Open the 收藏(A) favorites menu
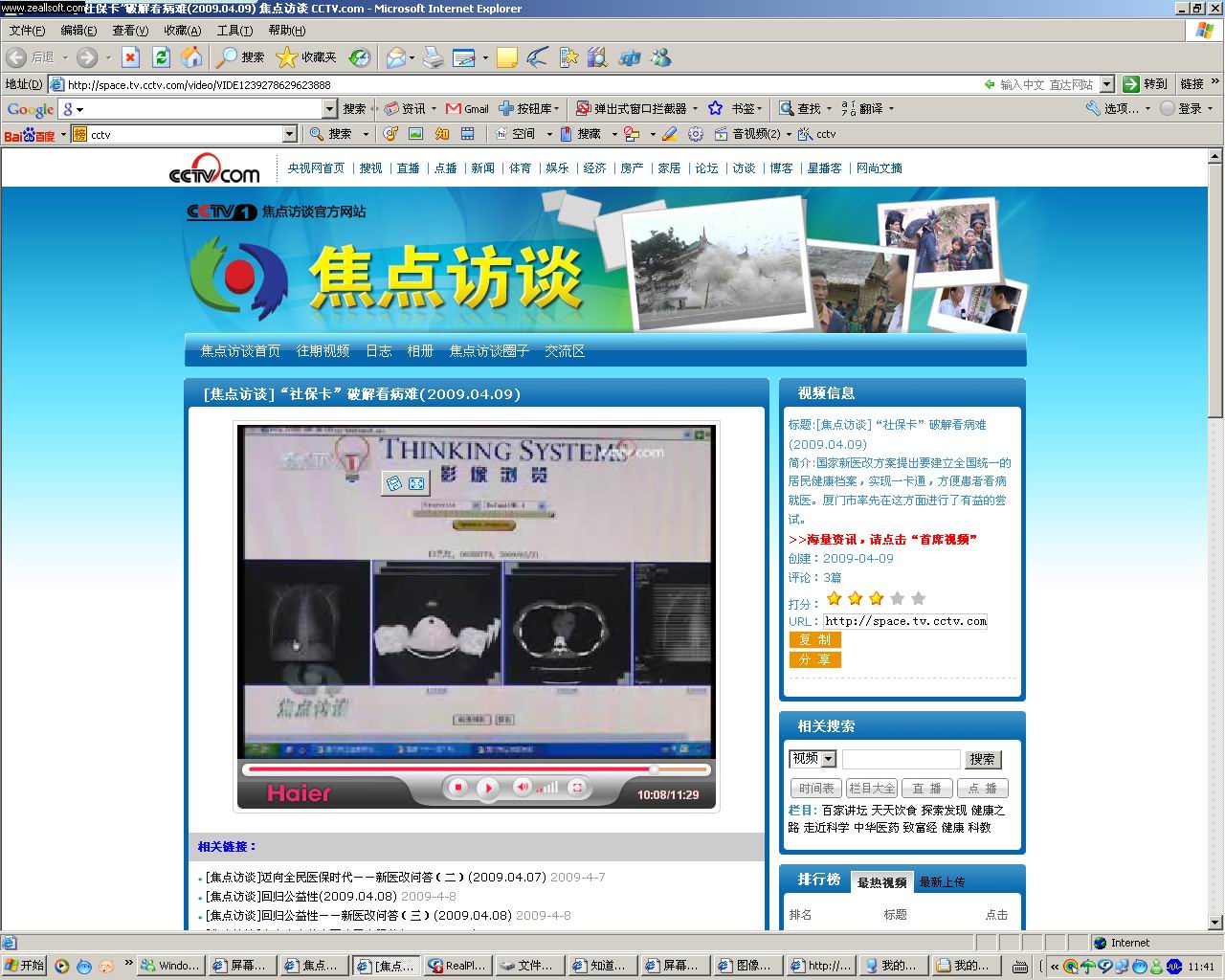 [182, 31]
